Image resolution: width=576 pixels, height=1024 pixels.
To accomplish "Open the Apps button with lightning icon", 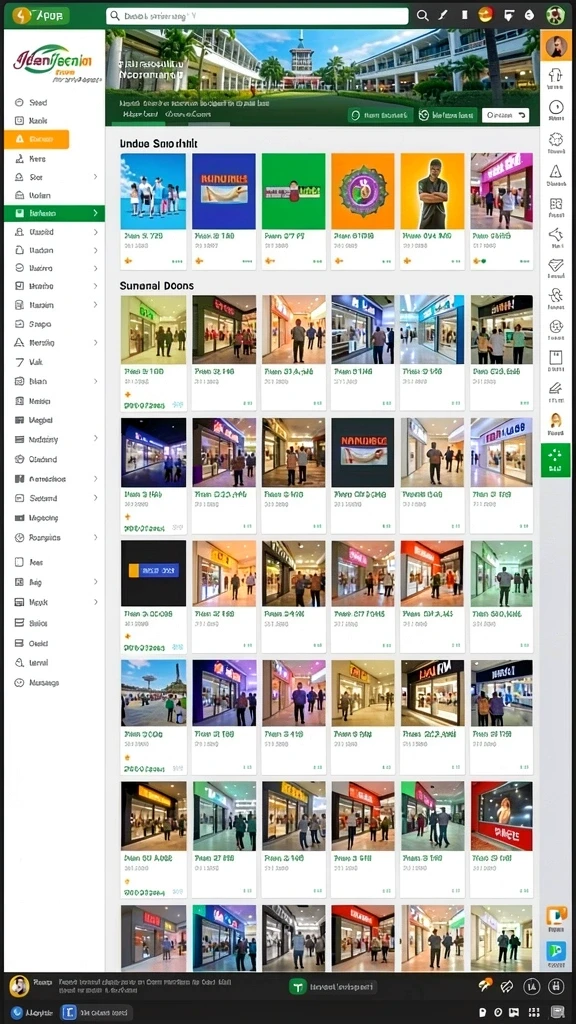I will coord(40,16).
